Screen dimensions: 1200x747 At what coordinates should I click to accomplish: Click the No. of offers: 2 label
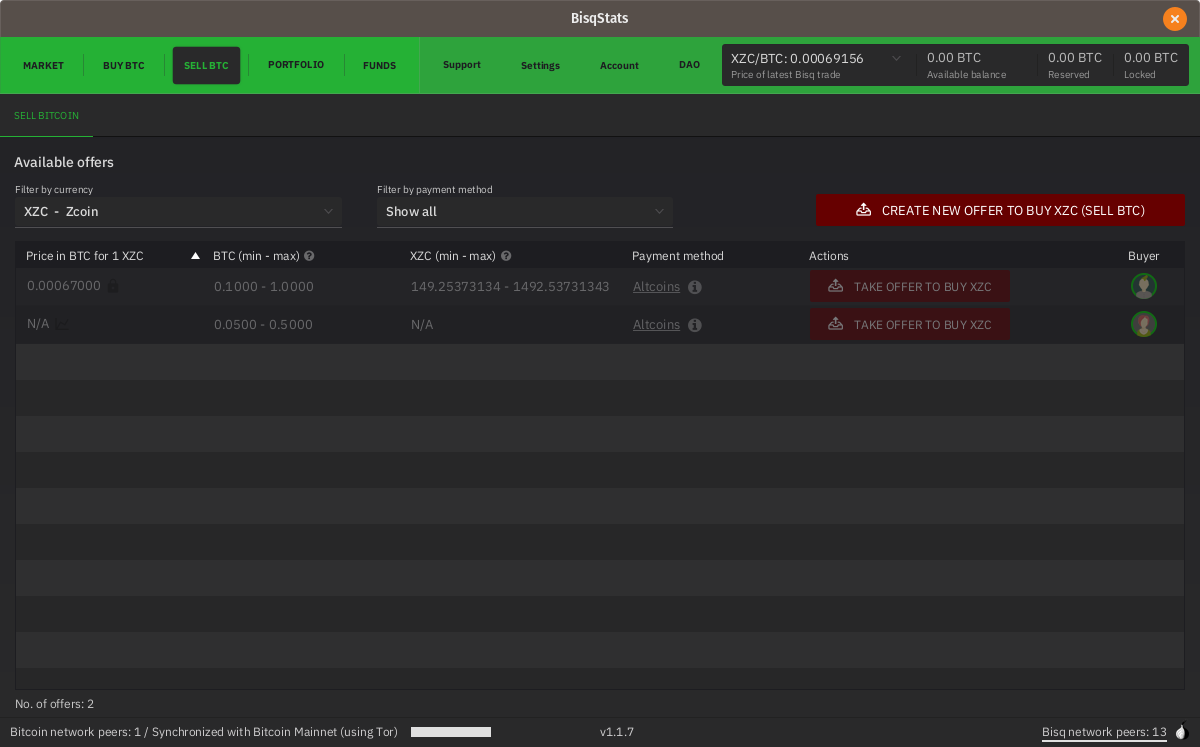[x=55, y=704]
